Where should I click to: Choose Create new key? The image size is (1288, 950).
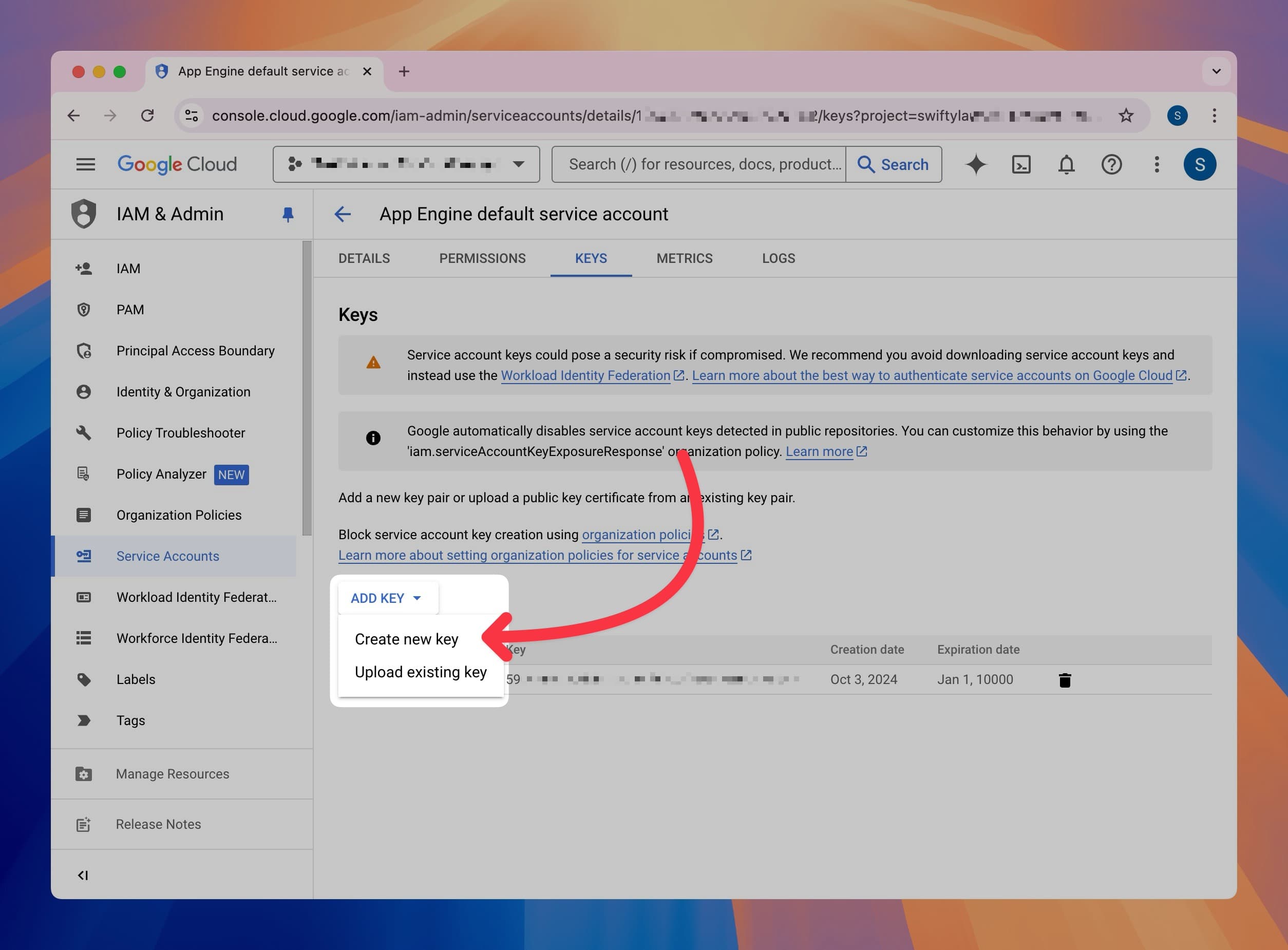[421, 639]
